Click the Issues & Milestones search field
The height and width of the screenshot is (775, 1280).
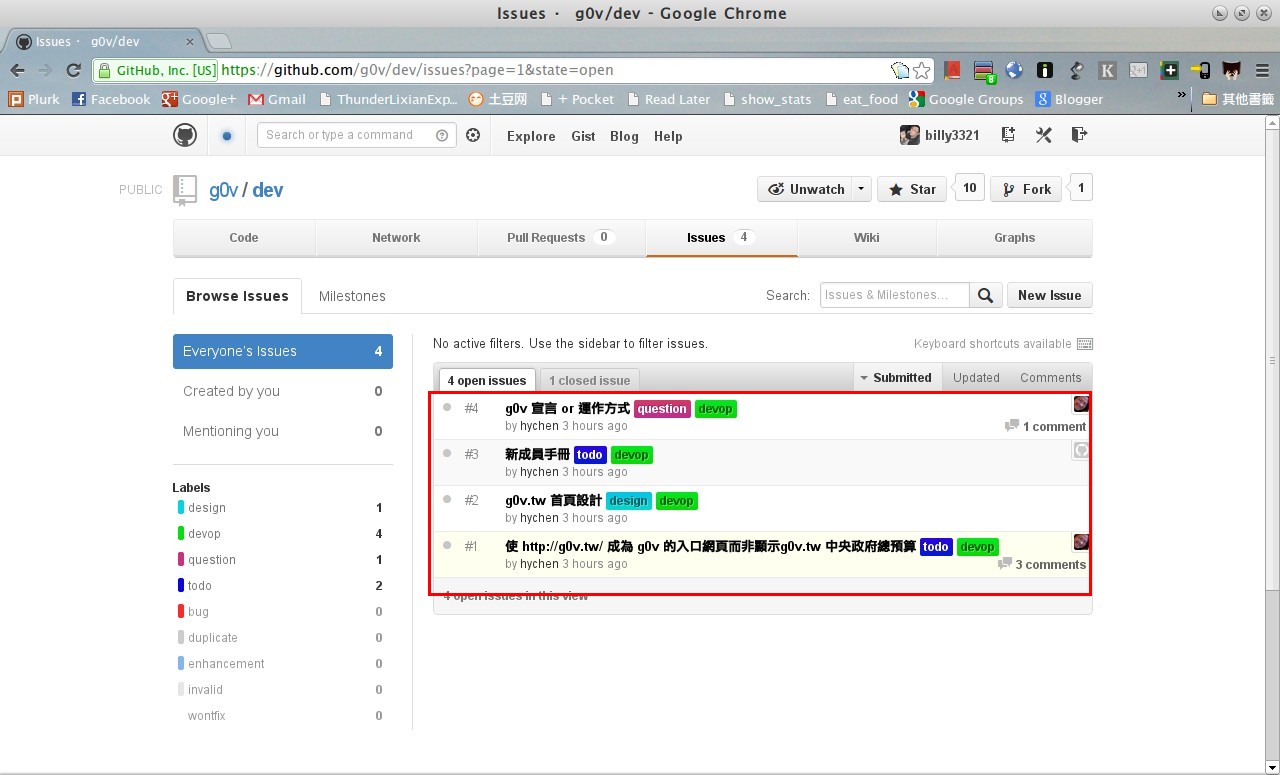[x=895, y=295]
